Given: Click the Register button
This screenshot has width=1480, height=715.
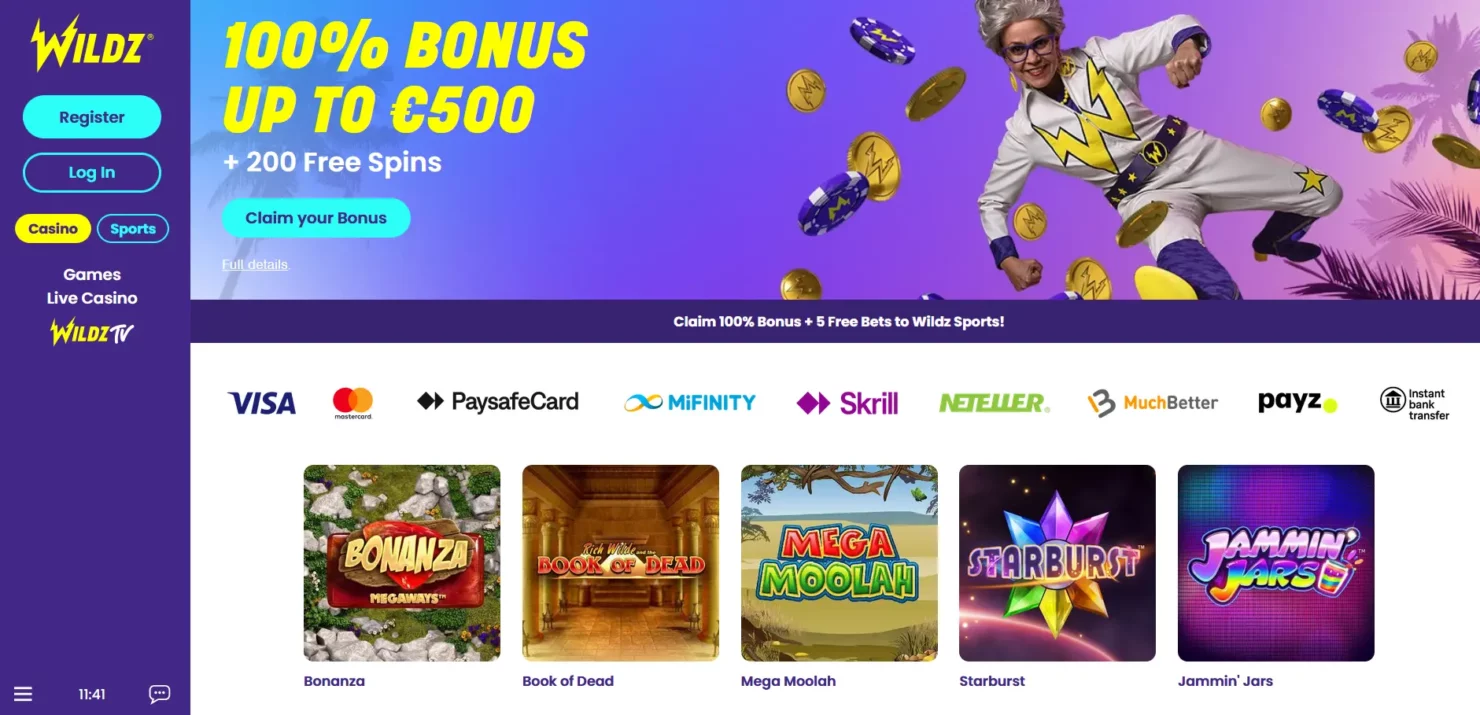Looking at the screenshot, I should click(x=92, y=117).
